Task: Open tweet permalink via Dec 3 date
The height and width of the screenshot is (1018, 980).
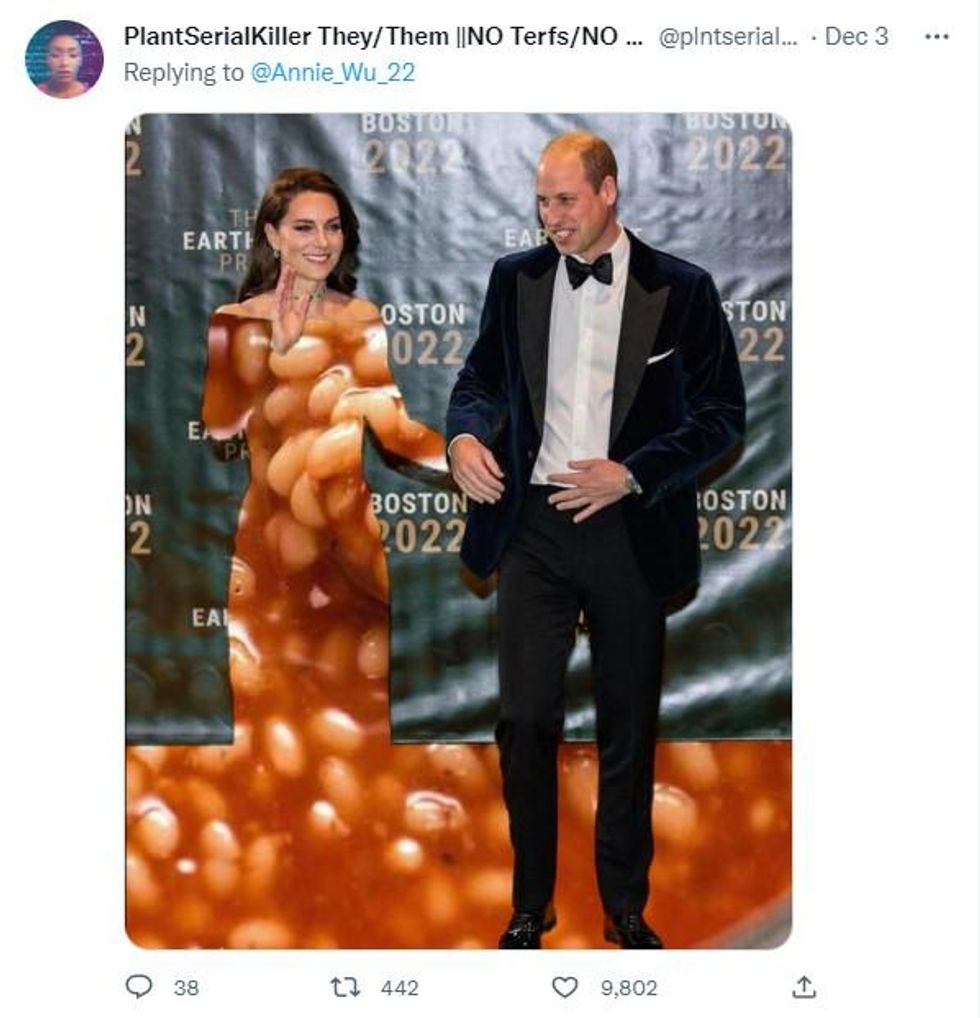Action: point(856,37)
